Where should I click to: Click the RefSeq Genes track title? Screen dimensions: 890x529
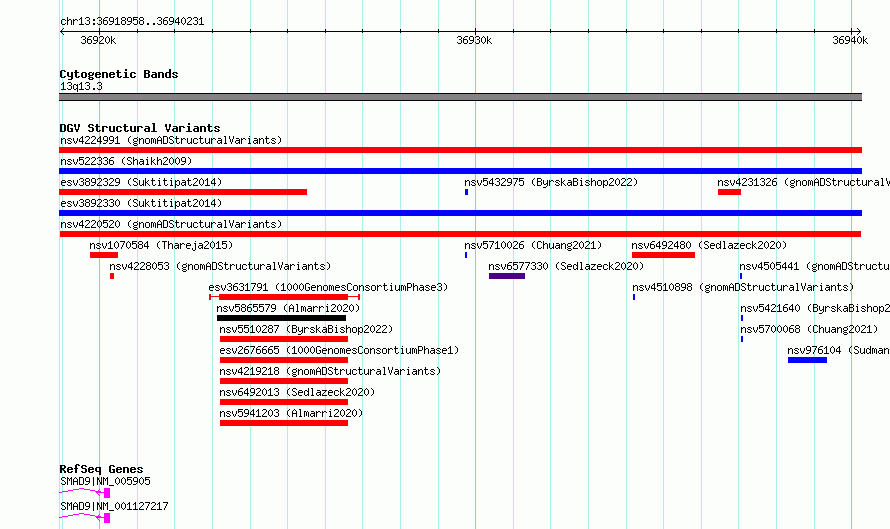(101, 469)
